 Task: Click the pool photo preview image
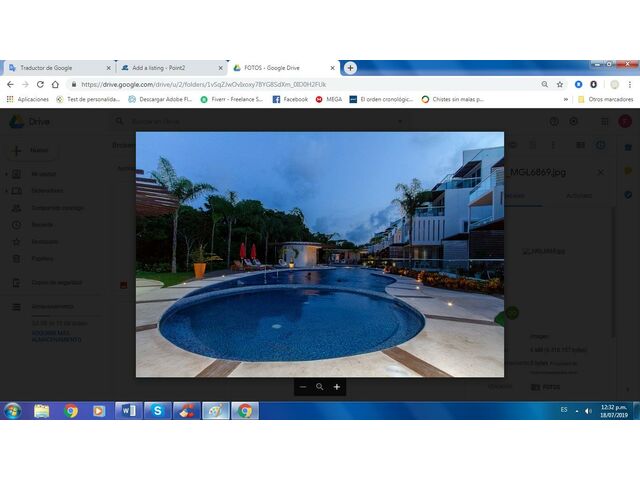320,254
